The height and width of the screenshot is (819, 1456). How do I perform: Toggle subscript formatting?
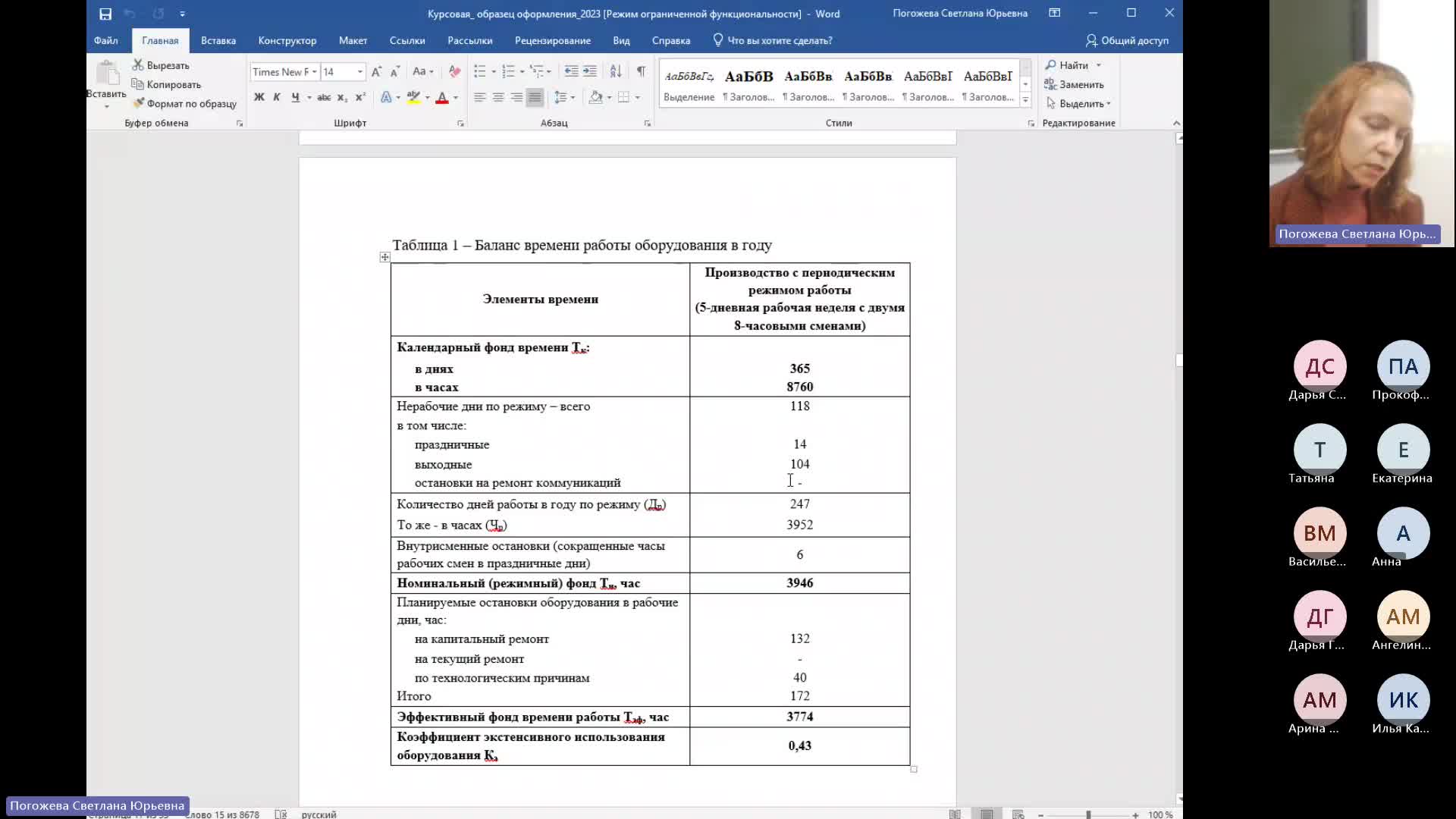tap(342, 97)
